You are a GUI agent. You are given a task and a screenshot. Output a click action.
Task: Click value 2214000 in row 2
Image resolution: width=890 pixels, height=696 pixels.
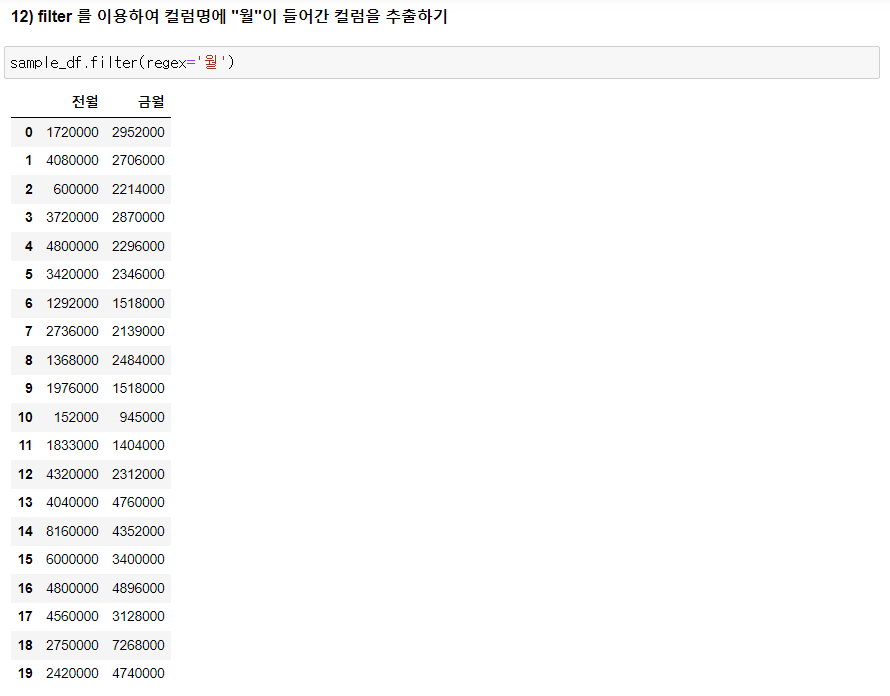138,189
